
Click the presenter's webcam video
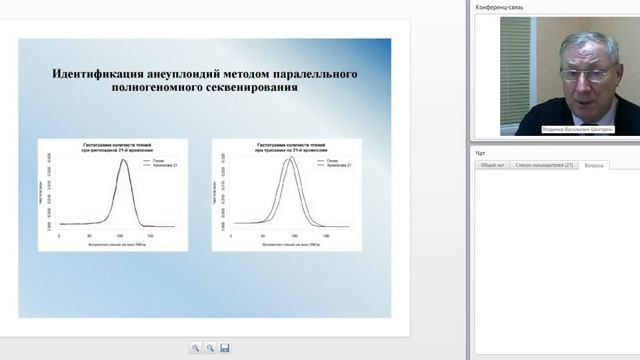[570, 76]
